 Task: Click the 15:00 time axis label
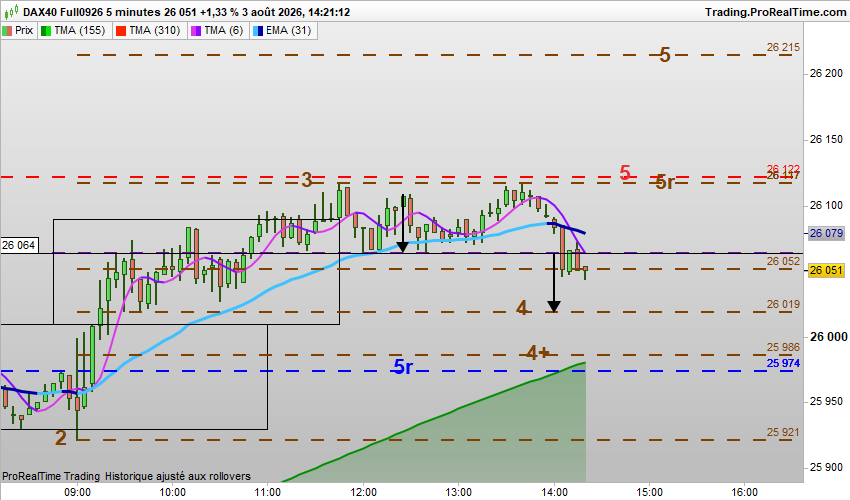tap(649, 492)
